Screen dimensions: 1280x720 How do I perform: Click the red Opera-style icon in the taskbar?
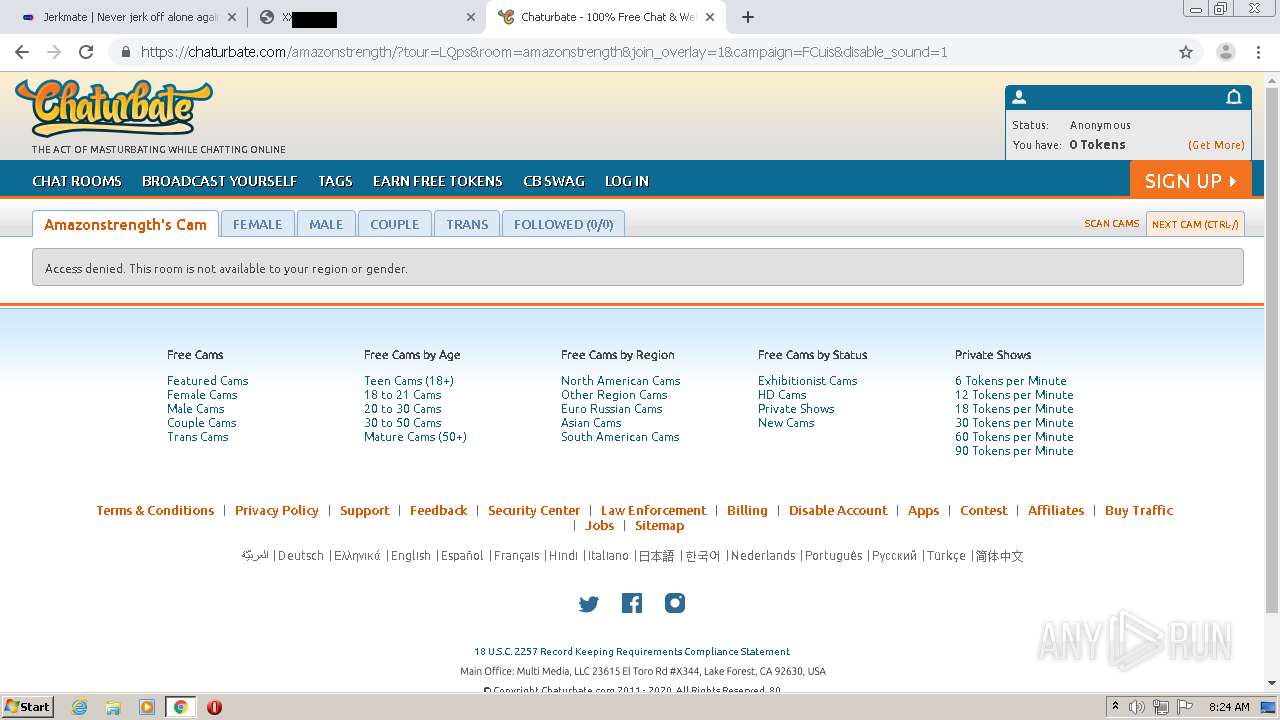click(x=214, y=707)
